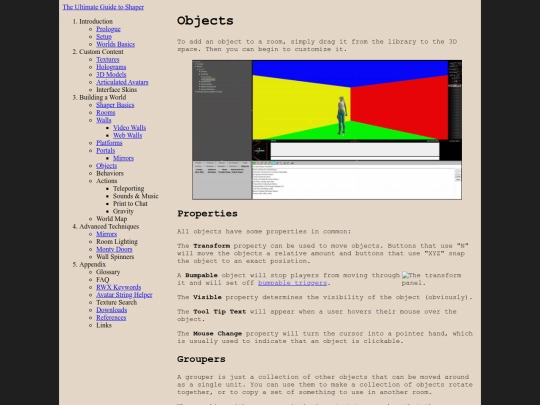Open The Ultimate Guide to Shaper link
Viewport: 540px width, 405px height.
[x=103, y=7]
